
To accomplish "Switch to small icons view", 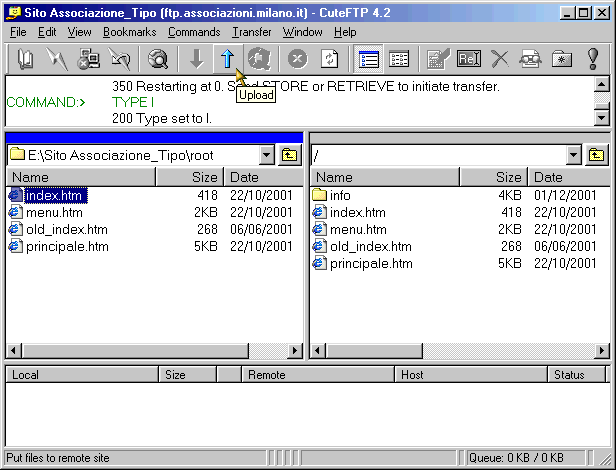I will pyautogui.click(x=399, y=59).
